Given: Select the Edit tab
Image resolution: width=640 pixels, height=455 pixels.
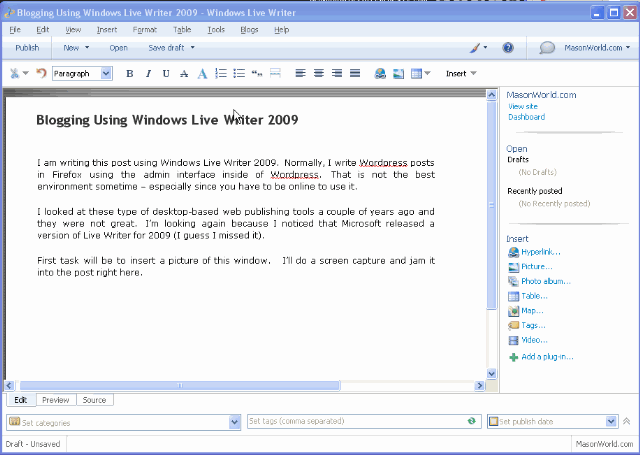Looking at the screenshot, I should tap(21, 400).
